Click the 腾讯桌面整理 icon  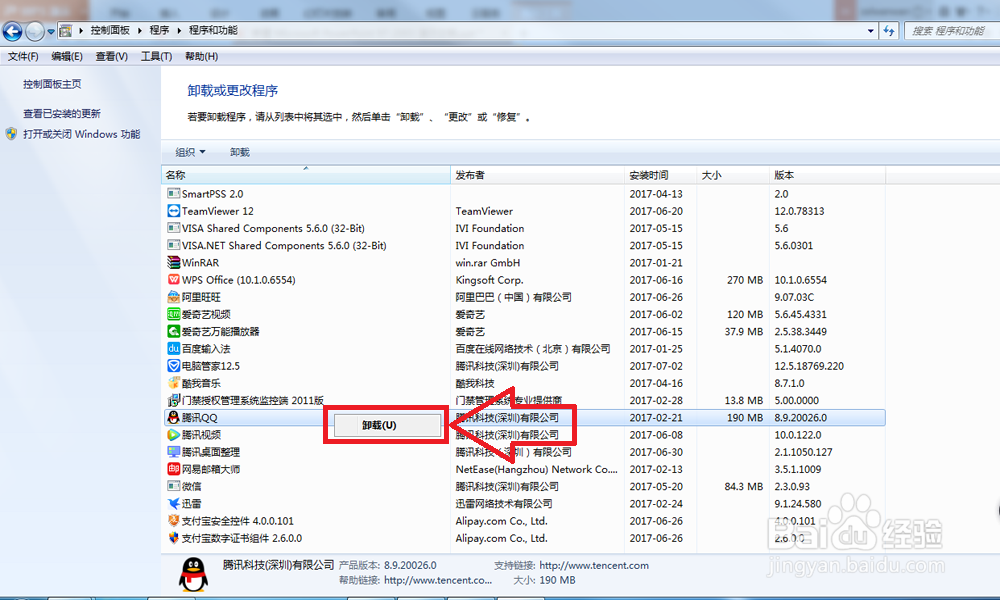tap(173, 452)
